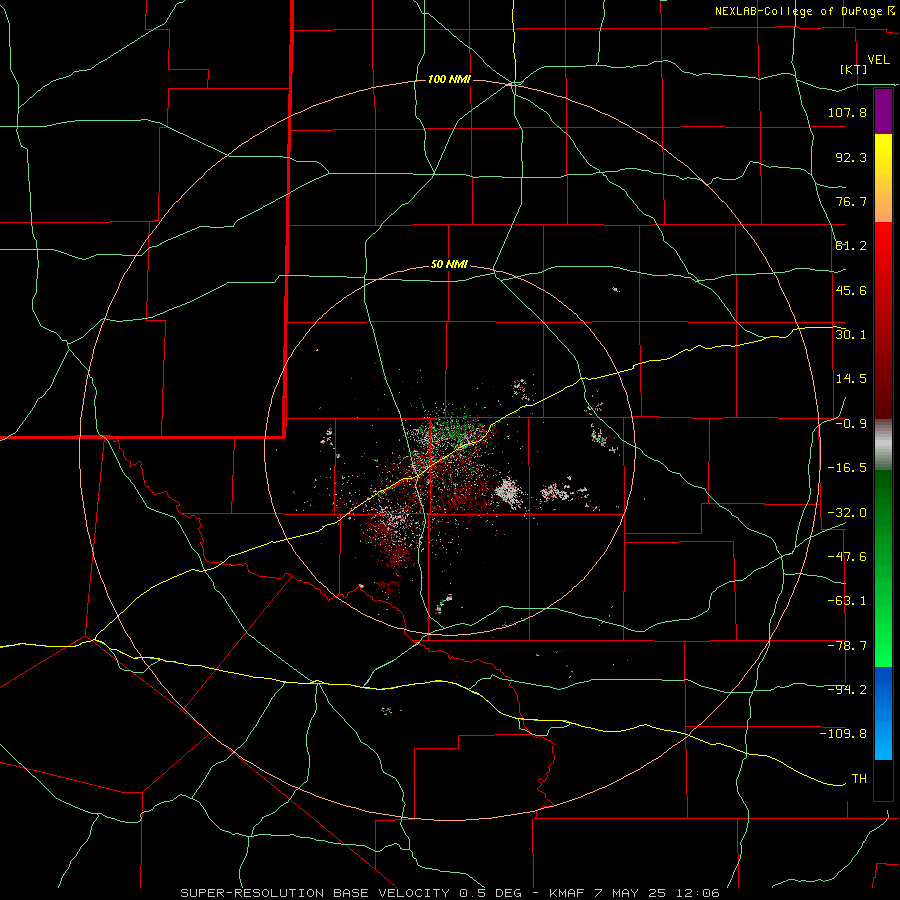This screenshot has height=900, width=900.
Task: Click the -32.0 velocity scale value
Action: coord(847,513)
